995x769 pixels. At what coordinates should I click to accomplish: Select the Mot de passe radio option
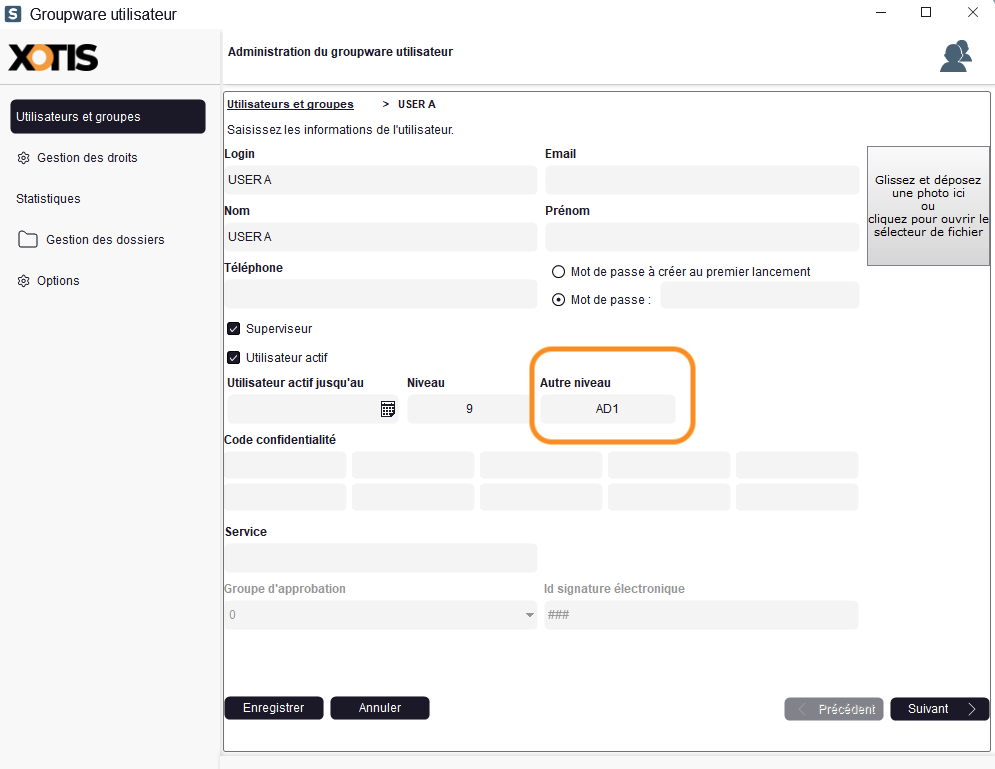559,300
